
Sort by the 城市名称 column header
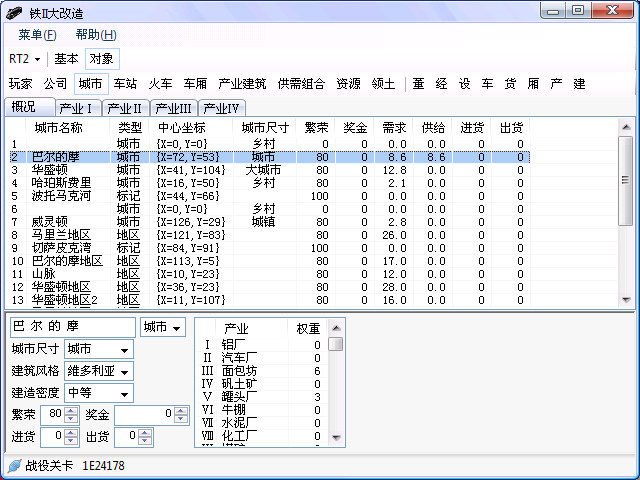(68, 128)
